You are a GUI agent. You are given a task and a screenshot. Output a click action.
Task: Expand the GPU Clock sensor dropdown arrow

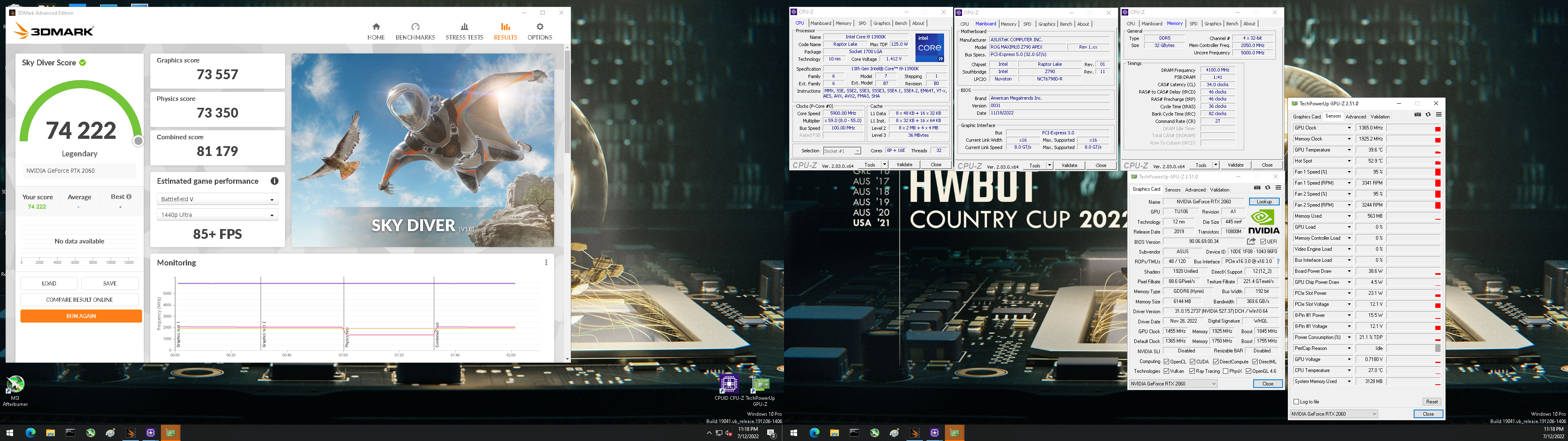(1349, 128)
